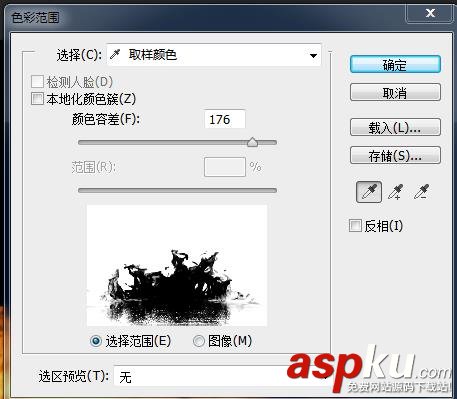Choose the 图像(M) radio button
Image resolution: width=457 pixels, height=399 pixels.
point(199,341)
